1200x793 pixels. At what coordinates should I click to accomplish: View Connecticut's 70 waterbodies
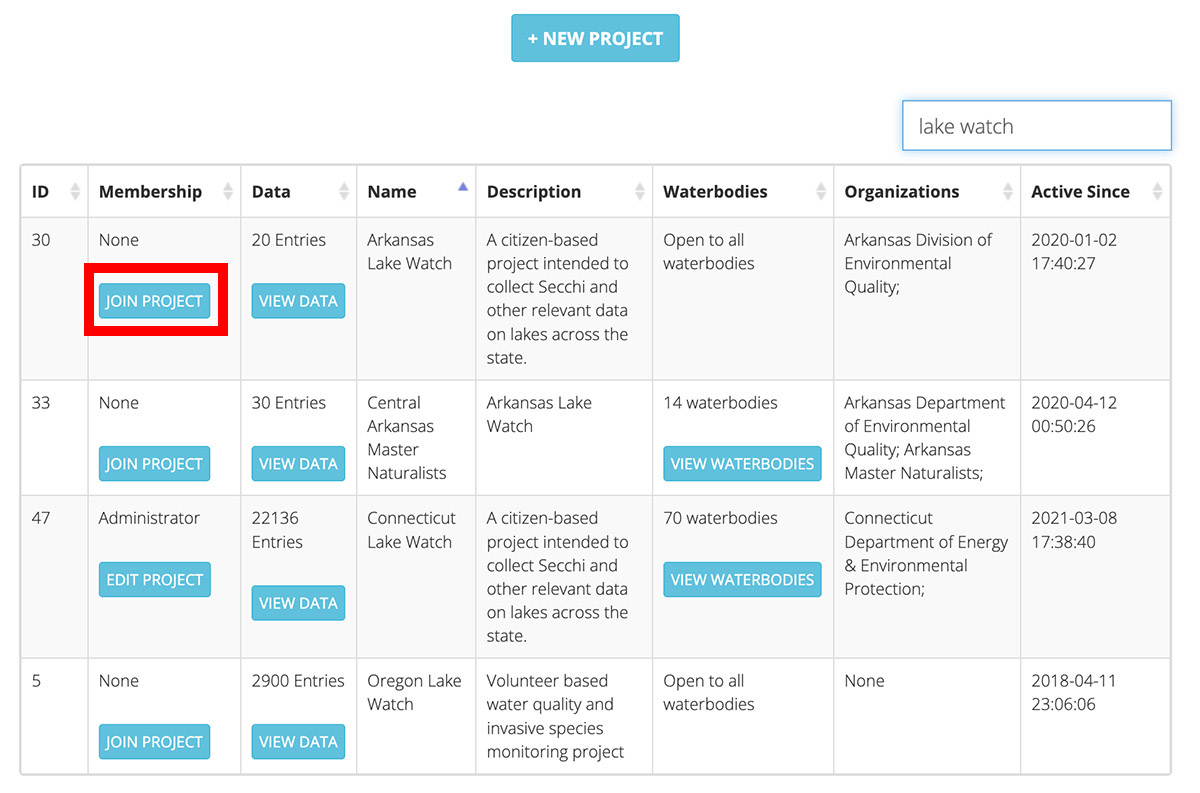(x=742, y=580)
